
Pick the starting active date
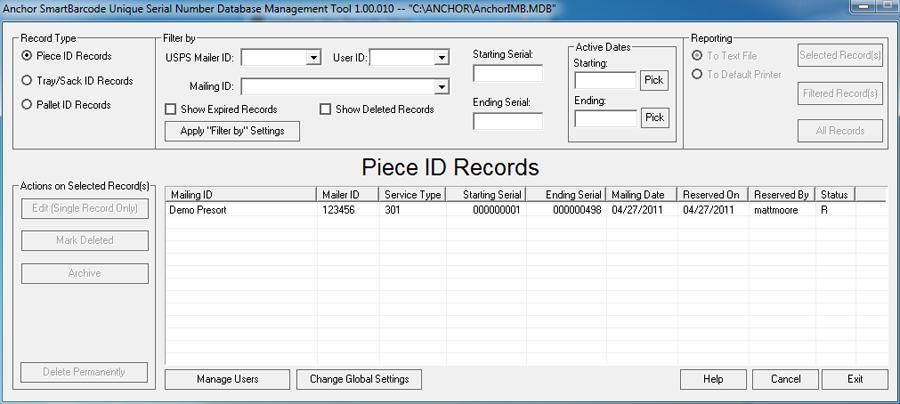click(x=654, y=80)
